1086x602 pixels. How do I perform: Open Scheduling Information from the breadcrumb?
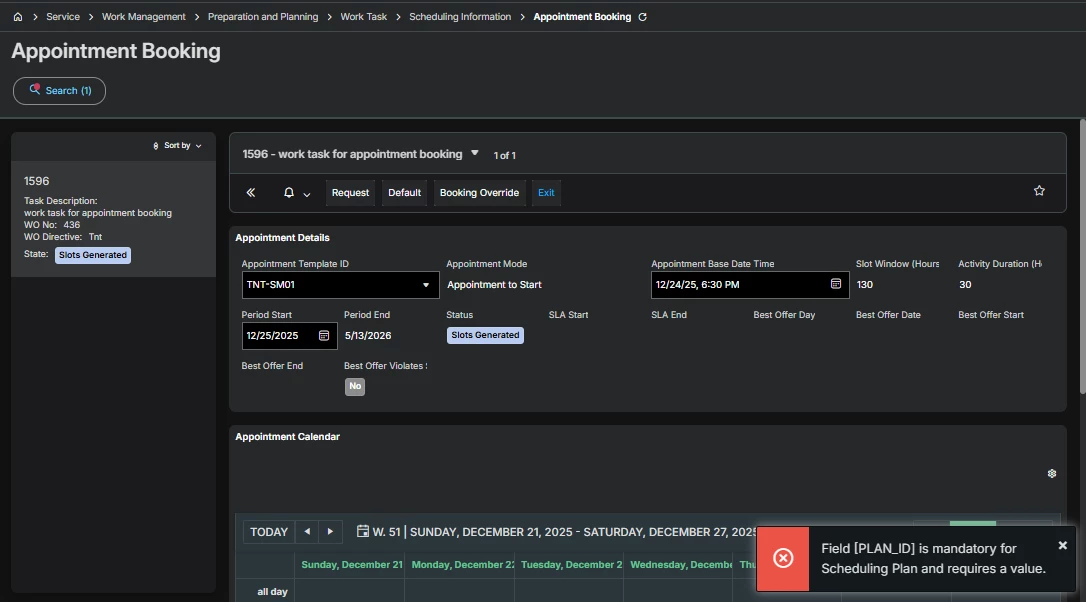(x=460, y=16)
